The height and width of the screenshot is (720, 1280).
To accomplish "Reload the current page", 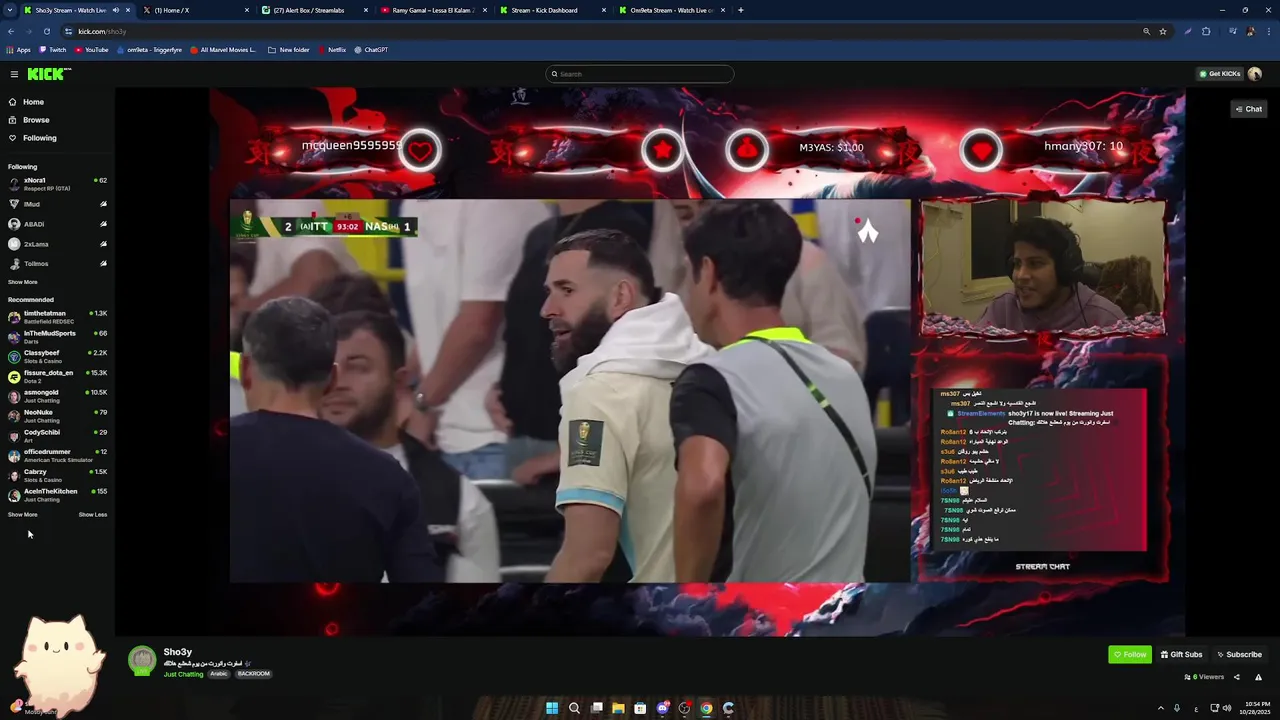I will (x=46, y=31).
